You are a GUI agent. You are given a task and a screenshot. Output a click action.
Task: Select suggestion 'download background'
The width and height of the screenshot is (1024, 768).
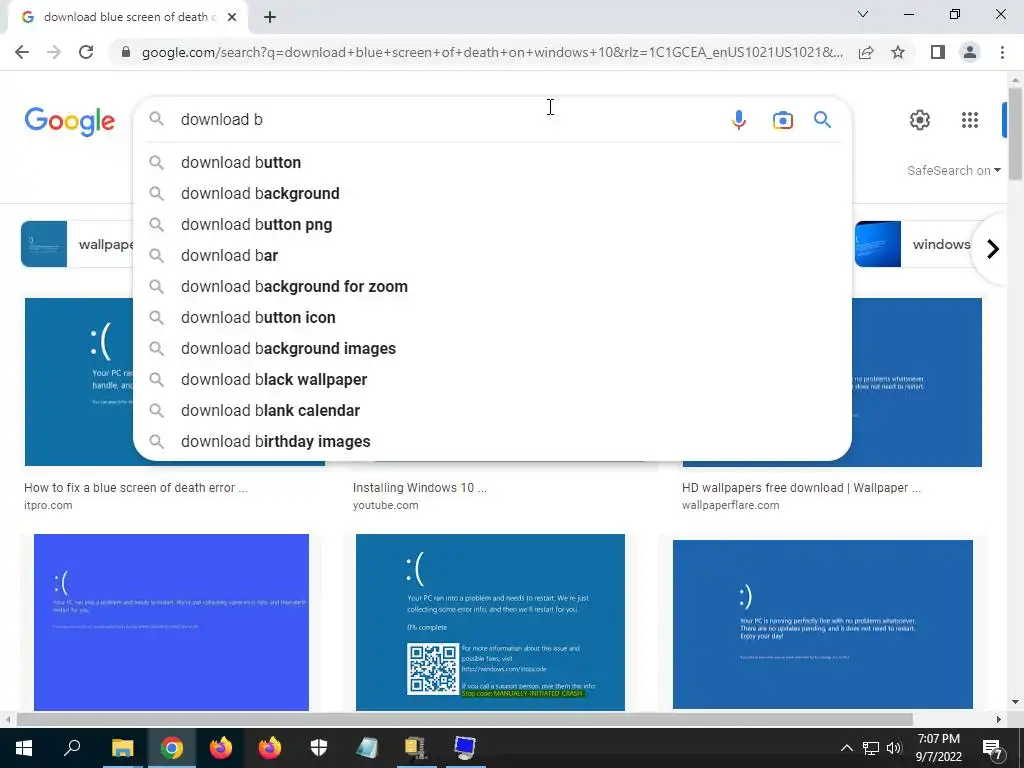492,193
